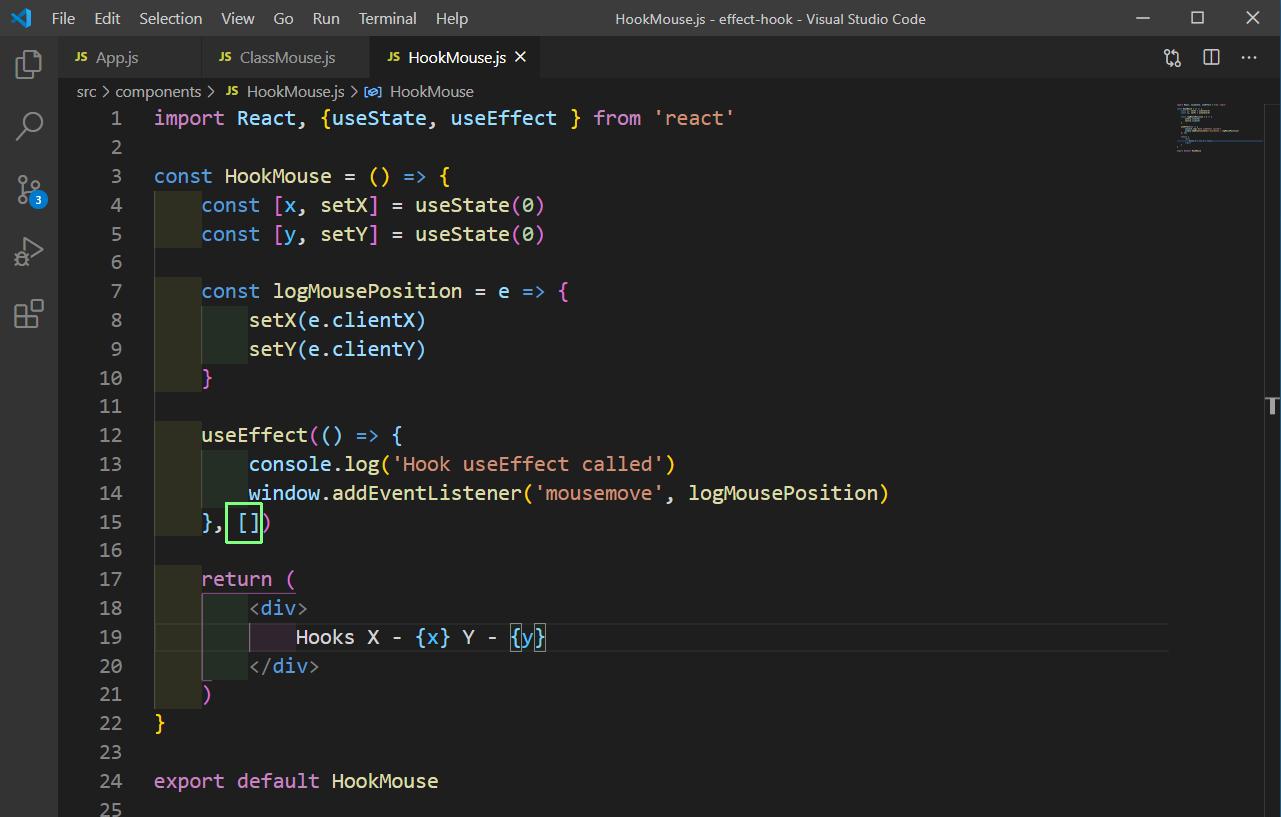
Task: Click line number 3 in the gutter
Action: coord(116,176)
